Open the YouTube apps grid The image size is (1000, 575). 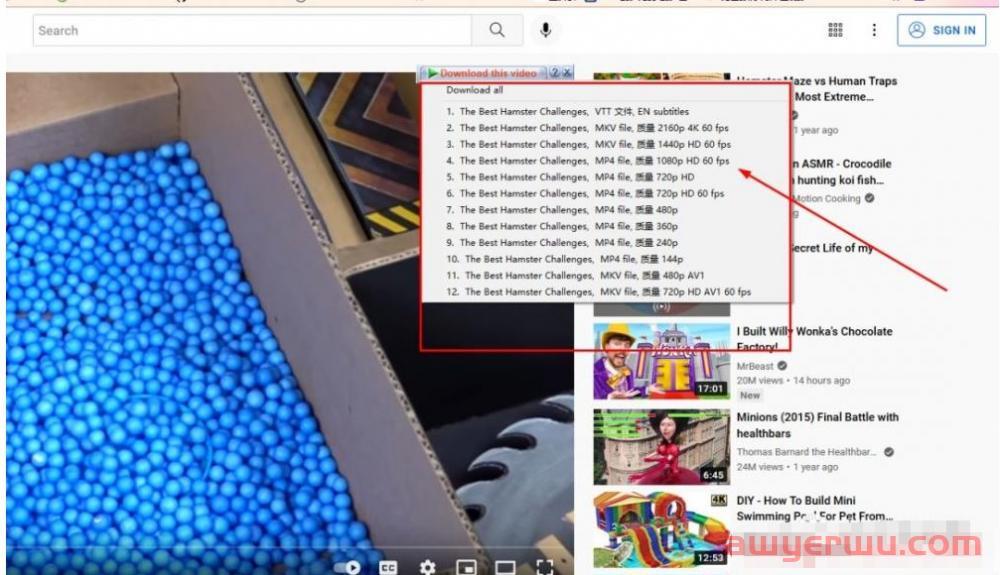pyautogui.click(x=835, y=30)
